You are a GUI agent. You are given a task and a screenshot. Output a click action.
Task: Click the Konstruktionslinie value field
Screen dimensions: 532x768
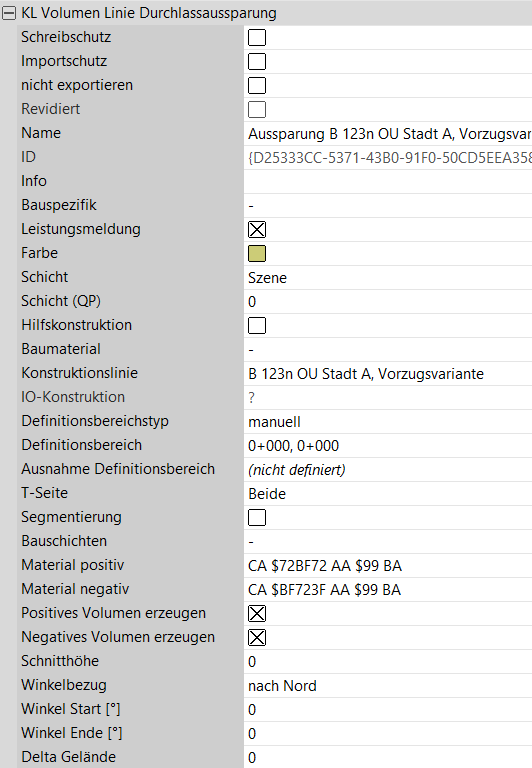[x=388, y=374]
